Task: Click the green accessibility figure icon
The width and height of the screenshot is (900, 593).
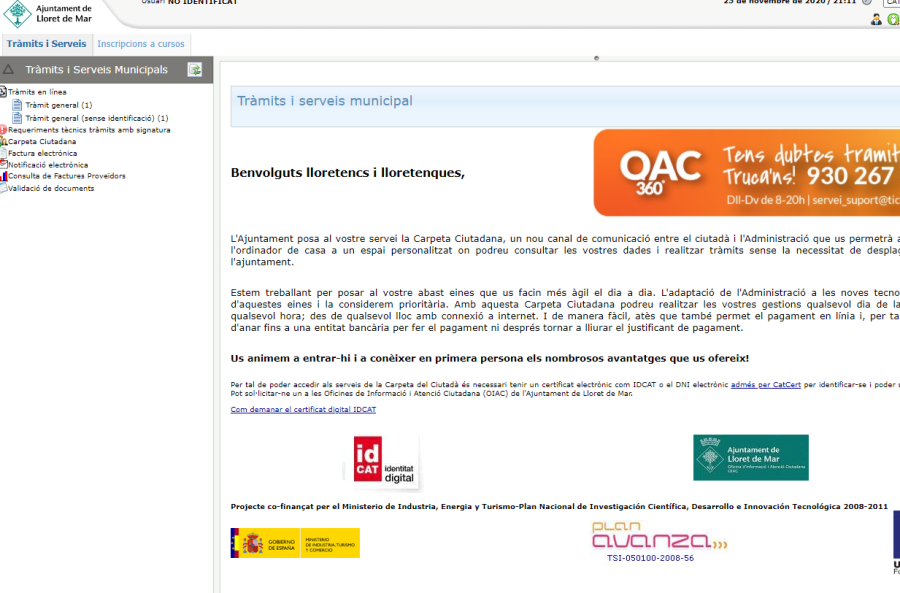Action: point(894,20)
